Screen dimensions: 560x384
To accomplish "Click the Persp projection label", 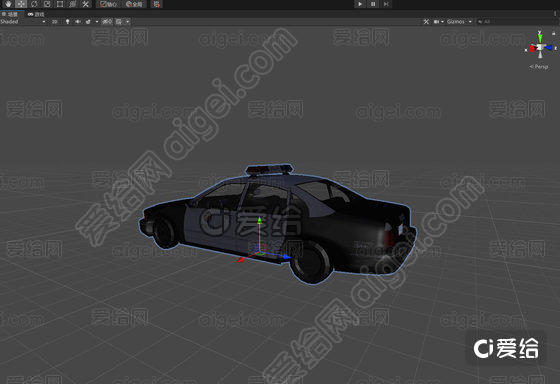I will coord(539,66).
